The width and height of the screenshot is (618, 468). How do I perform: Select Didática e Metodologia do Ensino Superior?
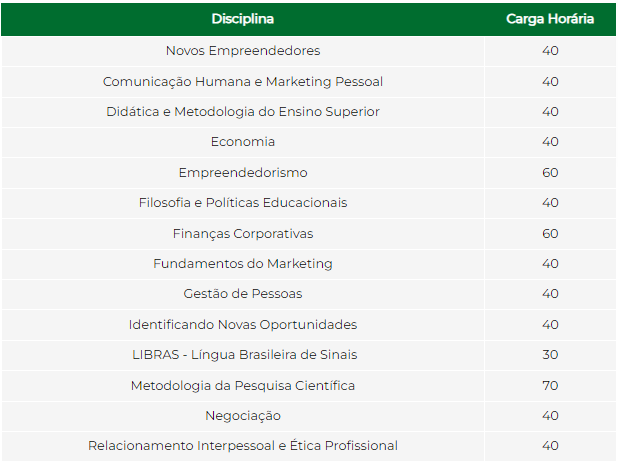tap(243, 111)
